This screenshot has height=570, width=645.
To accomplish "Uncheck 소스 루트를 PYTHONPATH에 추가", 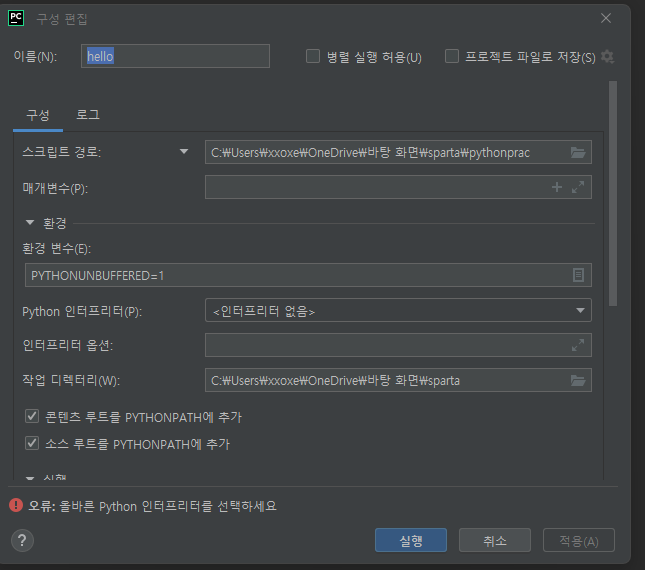I will pyautogui.click(x=32, y=443).
